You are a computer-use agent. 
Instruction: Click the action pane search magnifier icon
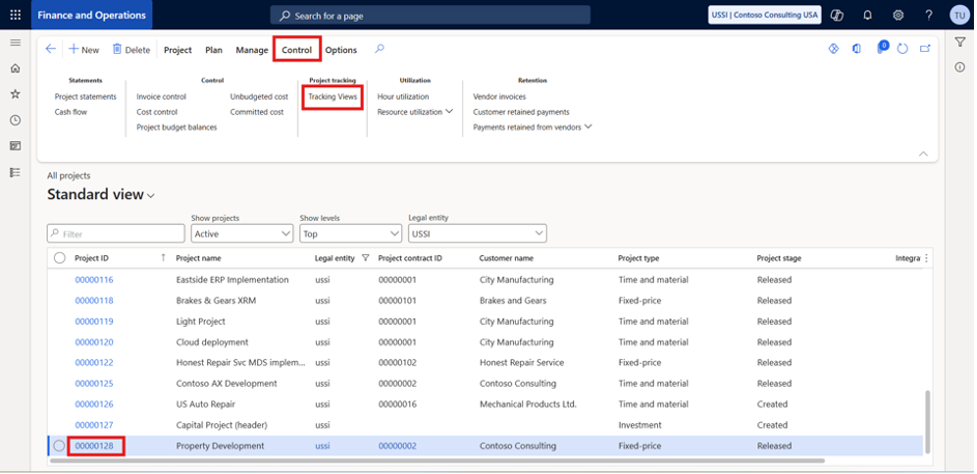click(x=379, y=49)
